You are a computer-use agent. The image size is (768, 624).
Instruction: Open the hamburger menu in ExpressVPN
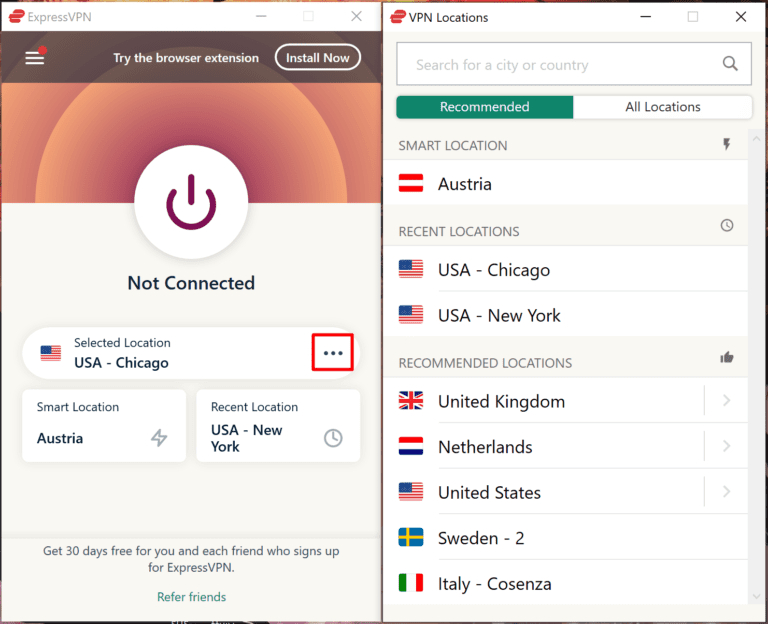[x=35, y=58]
